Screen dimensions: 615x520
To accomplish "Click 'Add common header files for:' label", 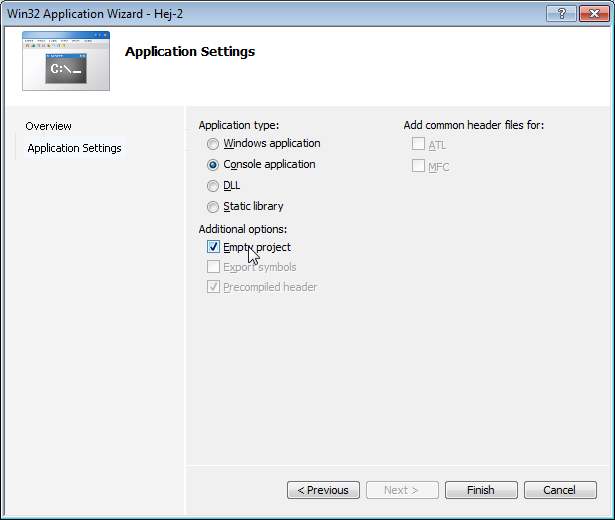I will tap(474, 125).
